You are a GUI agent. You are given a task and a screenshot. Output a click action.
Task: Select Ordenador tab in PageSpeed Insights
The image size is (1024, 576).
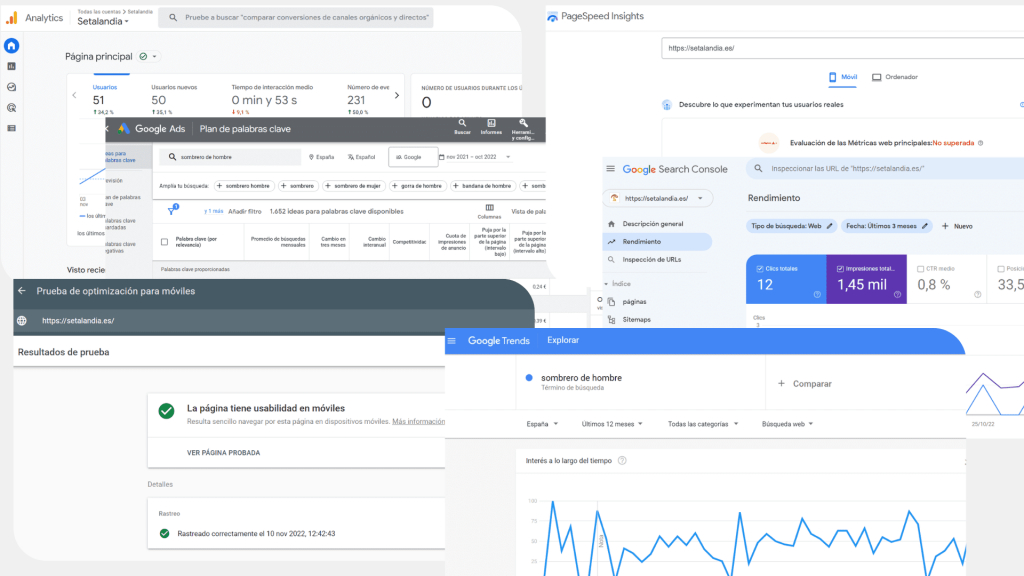point(895,77)
